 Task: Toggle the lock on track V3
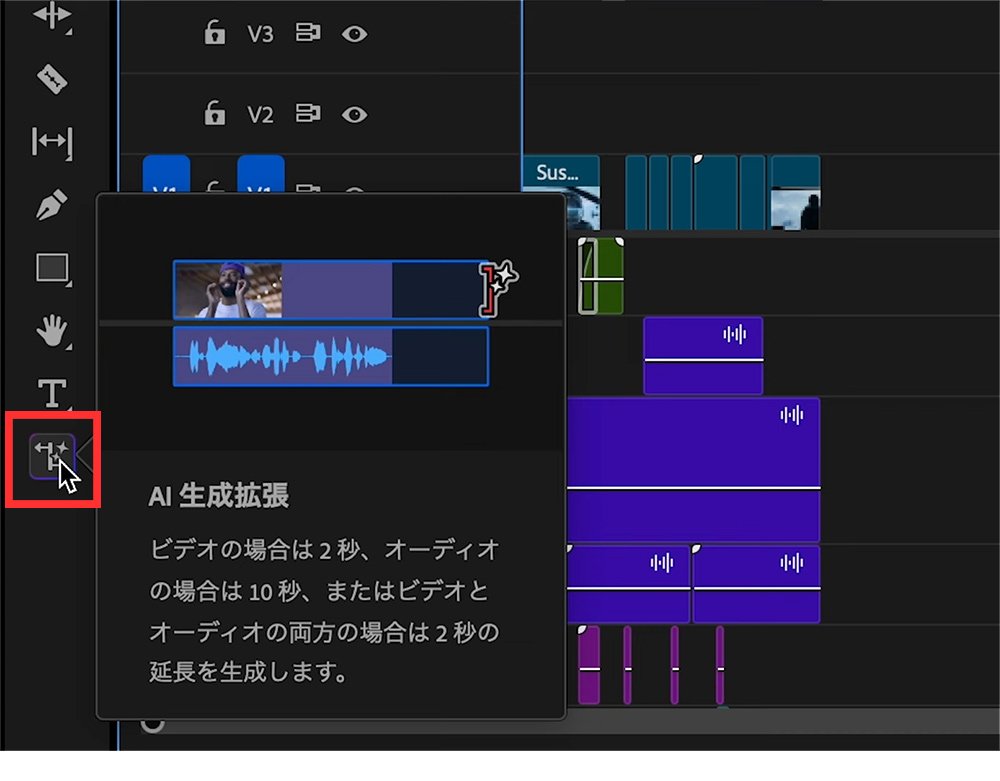click(x=214, y=34)
